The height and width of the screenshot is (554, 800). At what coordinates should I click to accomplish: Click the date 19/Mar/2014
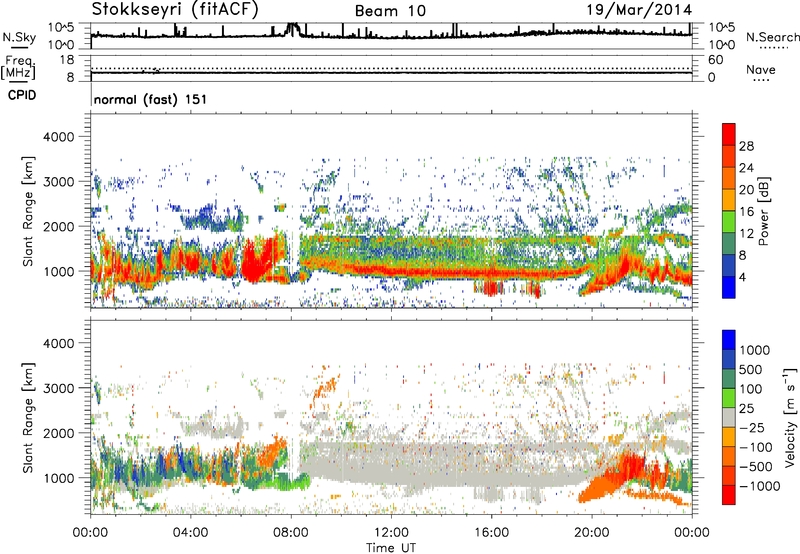pyautogui.click(x=639, y=10)
